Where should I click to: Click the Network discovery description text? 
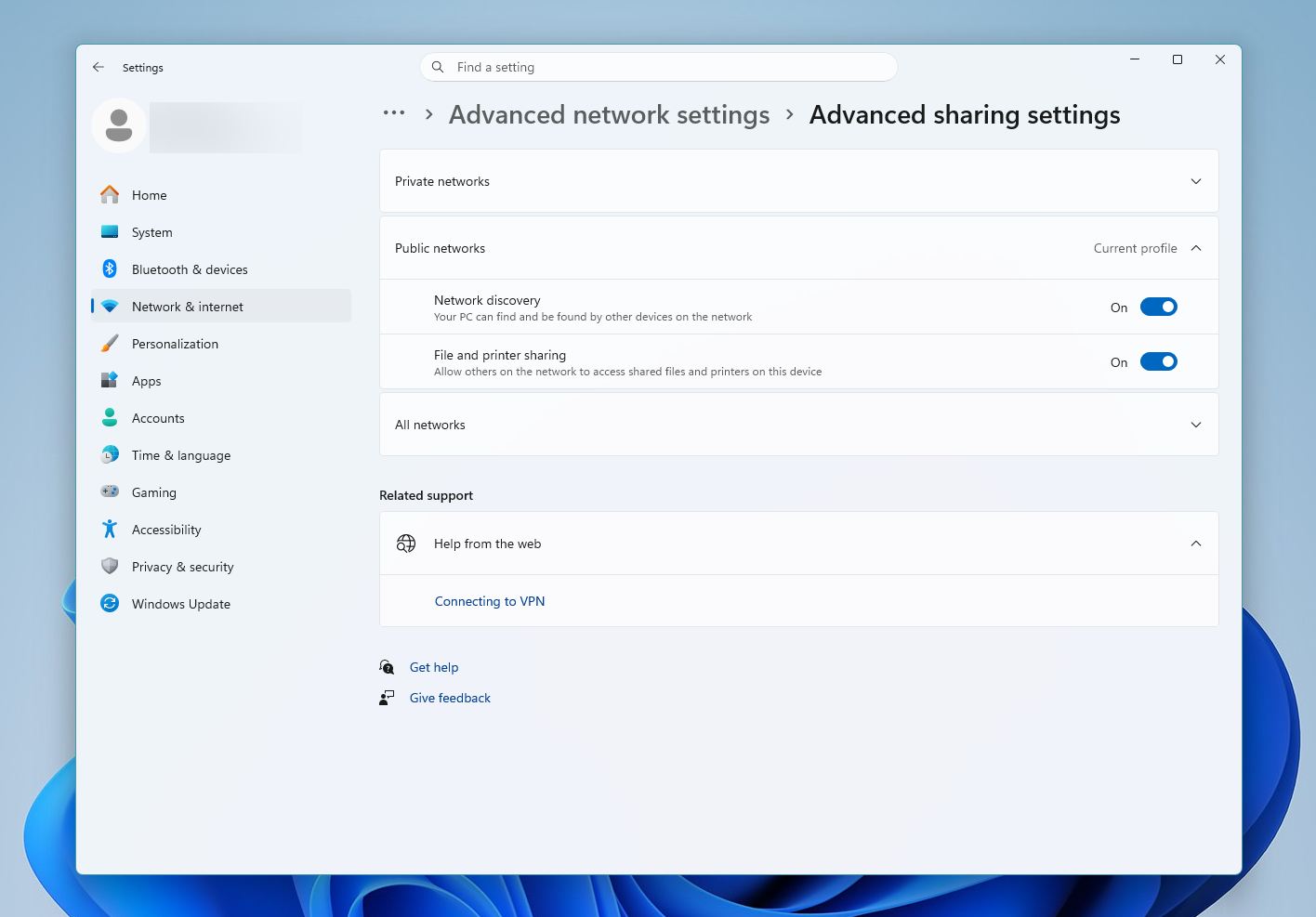tap(593, 317)
